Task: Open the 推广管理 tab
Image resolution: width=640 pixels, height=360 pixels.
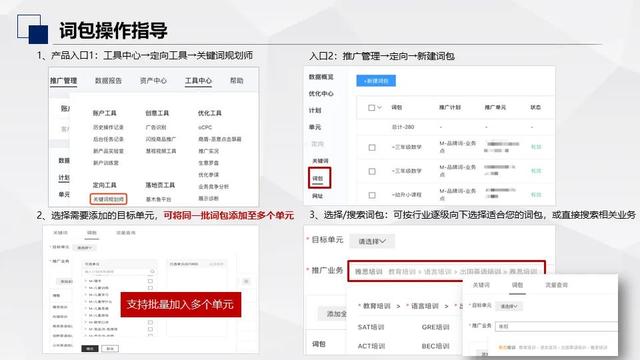Action: [63, 81]
